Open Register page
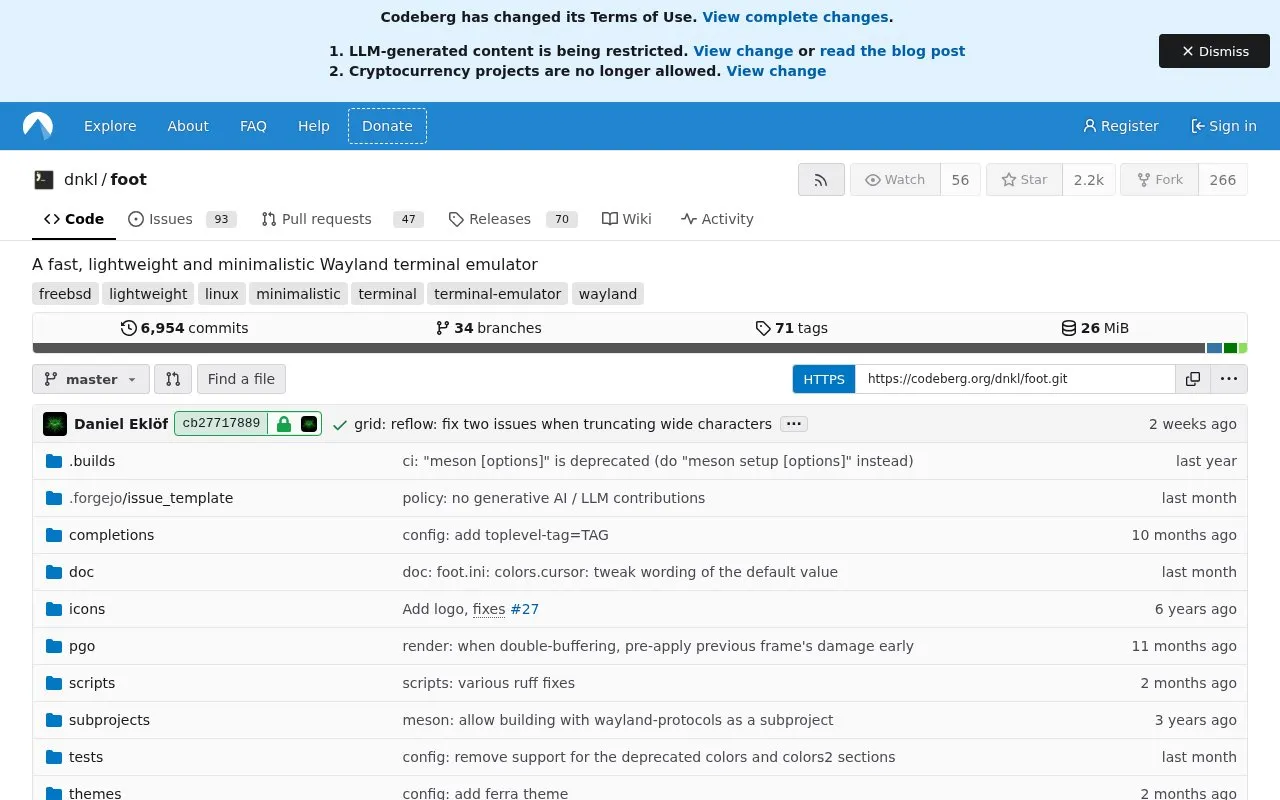The height and width of the screenshot is (800, 1280). point(1120,126)
